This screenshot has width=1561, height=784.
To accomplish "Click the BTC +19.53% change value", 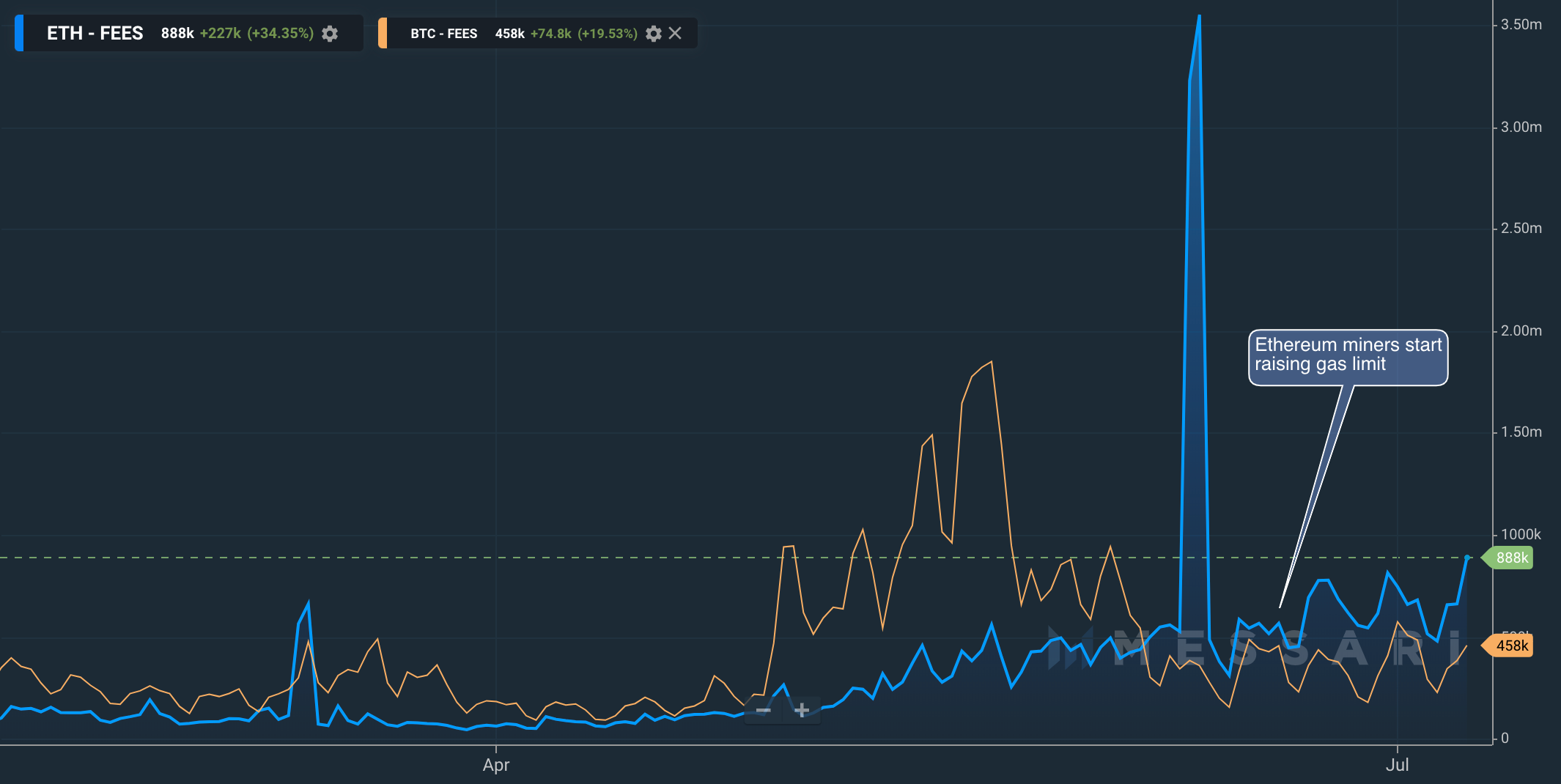I will pyautogui.click(x=608, y=34).
